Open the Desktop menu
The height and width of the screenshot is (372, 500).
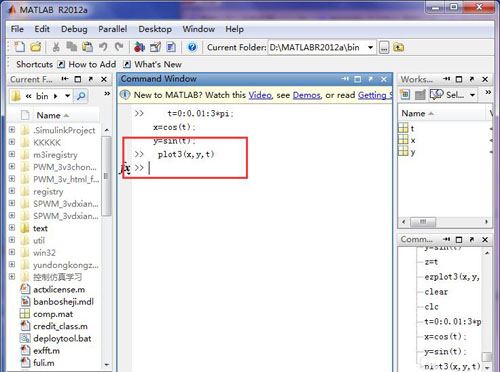pyautogui.click(x=155, y=29)
